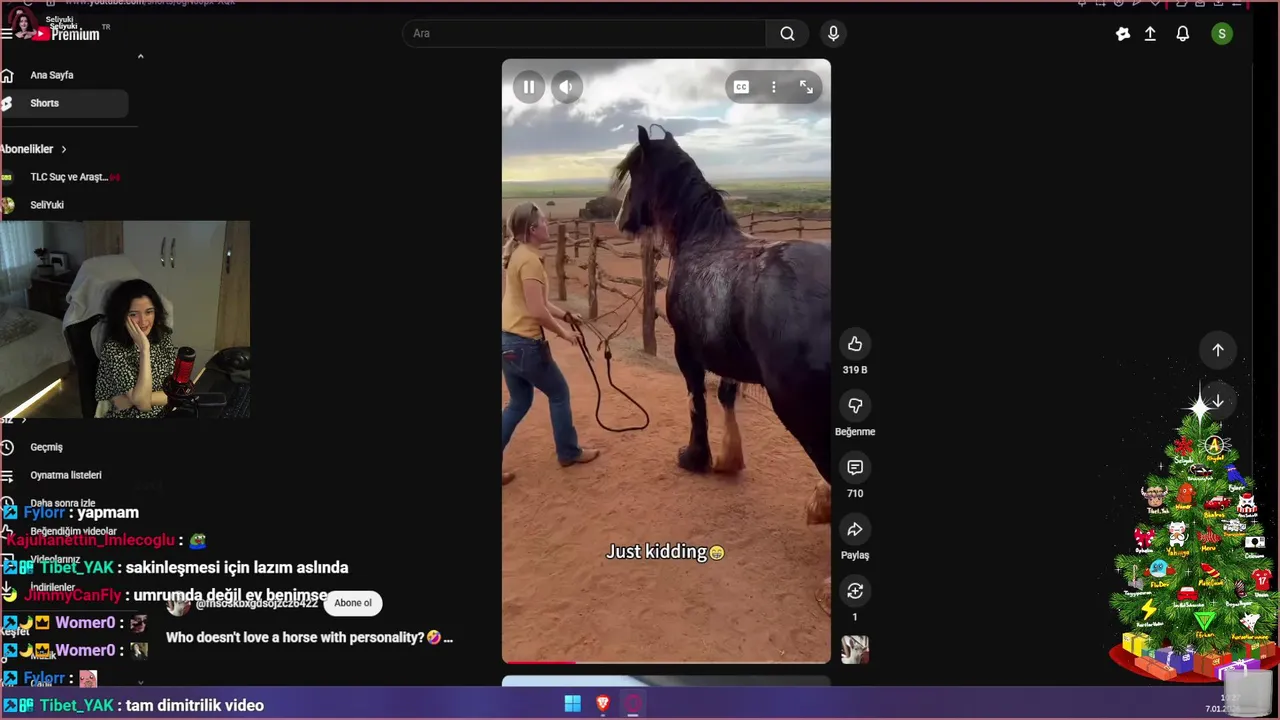
Task: Pause the playing Shorts video
Action: [x=529, y=87]
